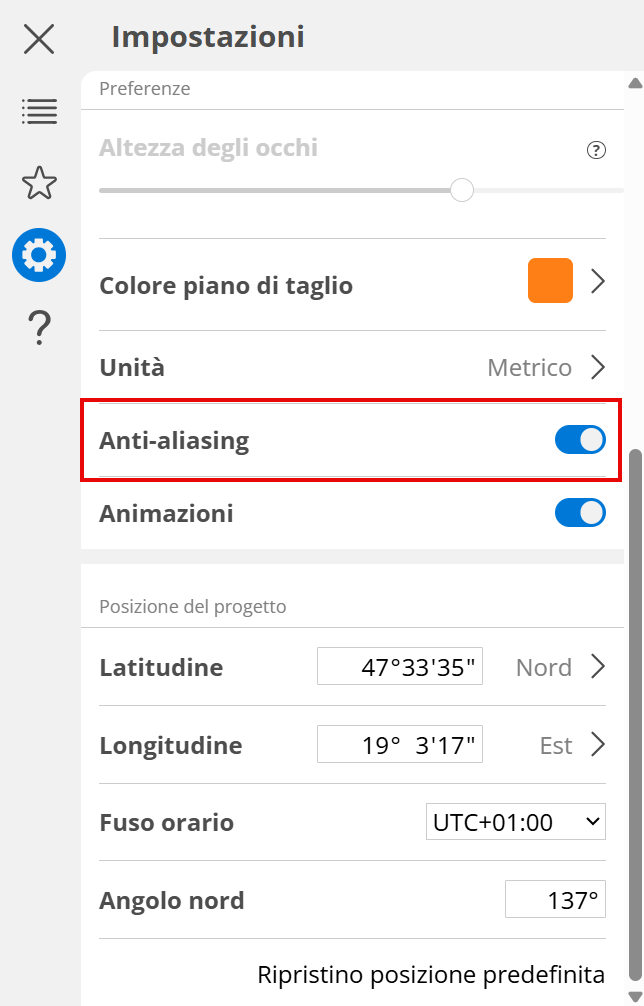Open the Fuso orario UTC dropdown
Image resolution: width=644 pixels, height=1006 pixels.
[x=516, y=823]
